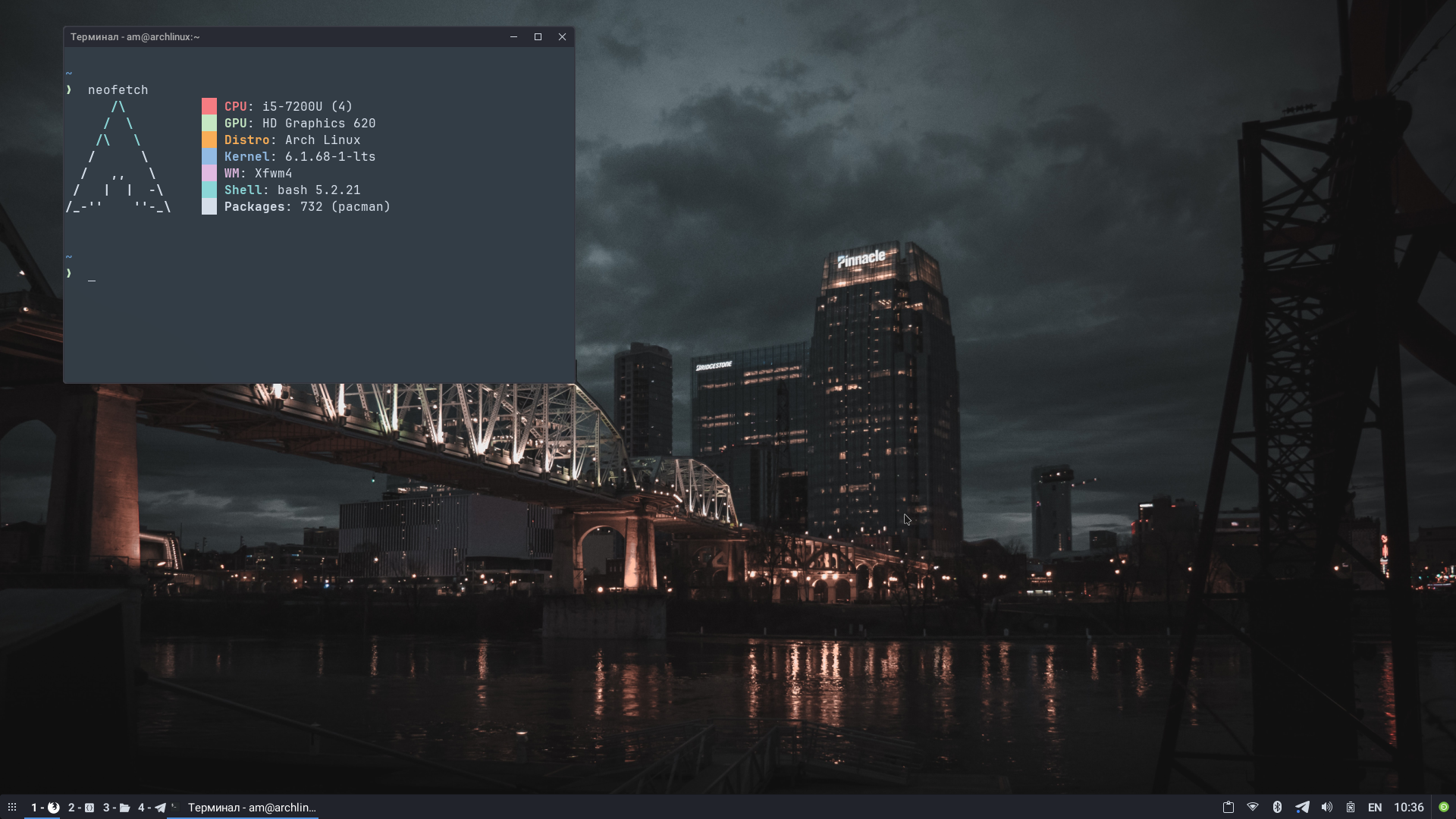Open the applications grid menu in panel
The width and height of the screenshot is (1456, 819).
point(11,807)
